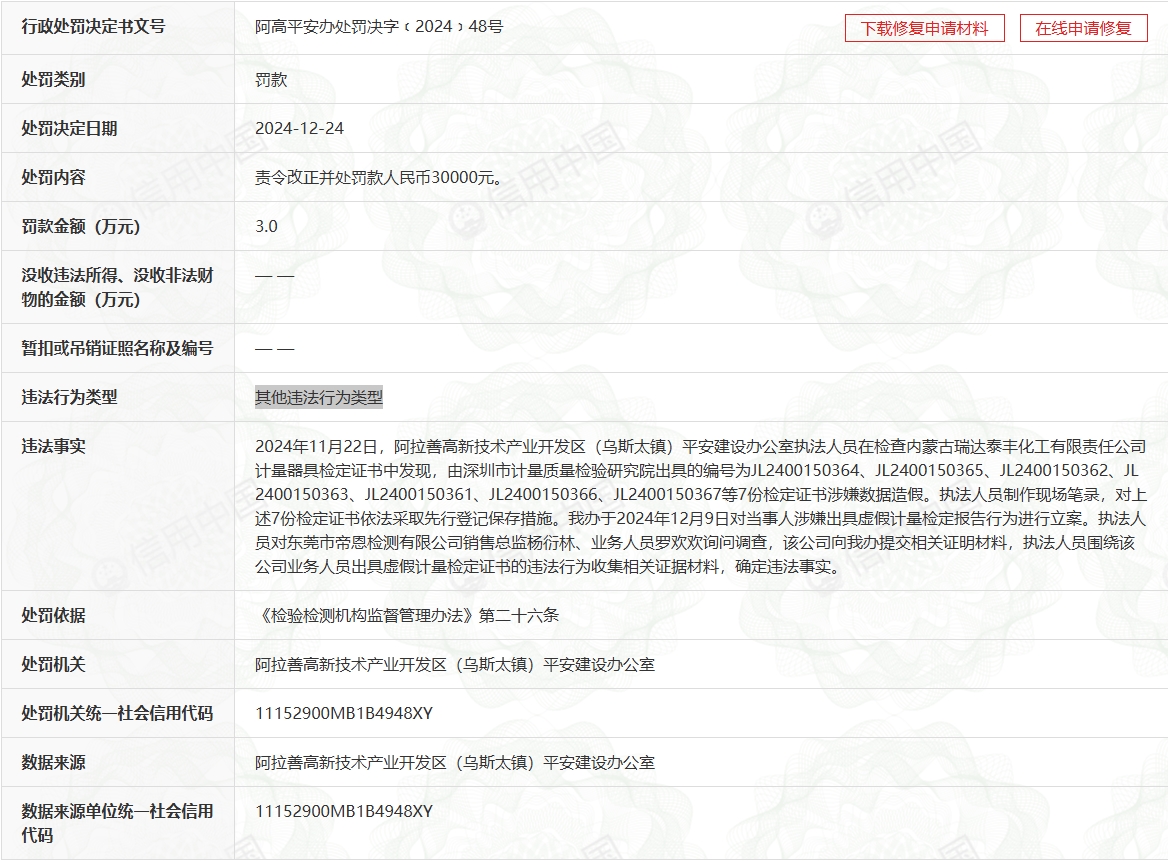This screenshot has width=1168, height=861.
Task: Click the 处罚机关统一社会信用代码 label
Action: 117,714
